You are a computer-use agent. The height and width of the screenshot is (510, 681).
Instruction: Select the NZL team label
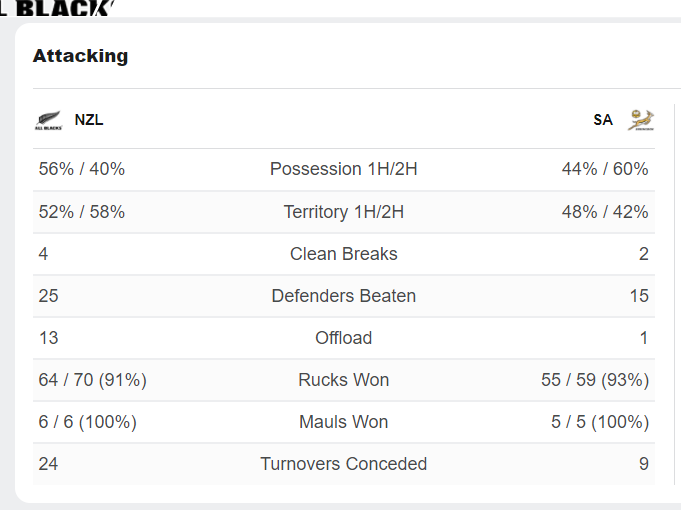89,120
